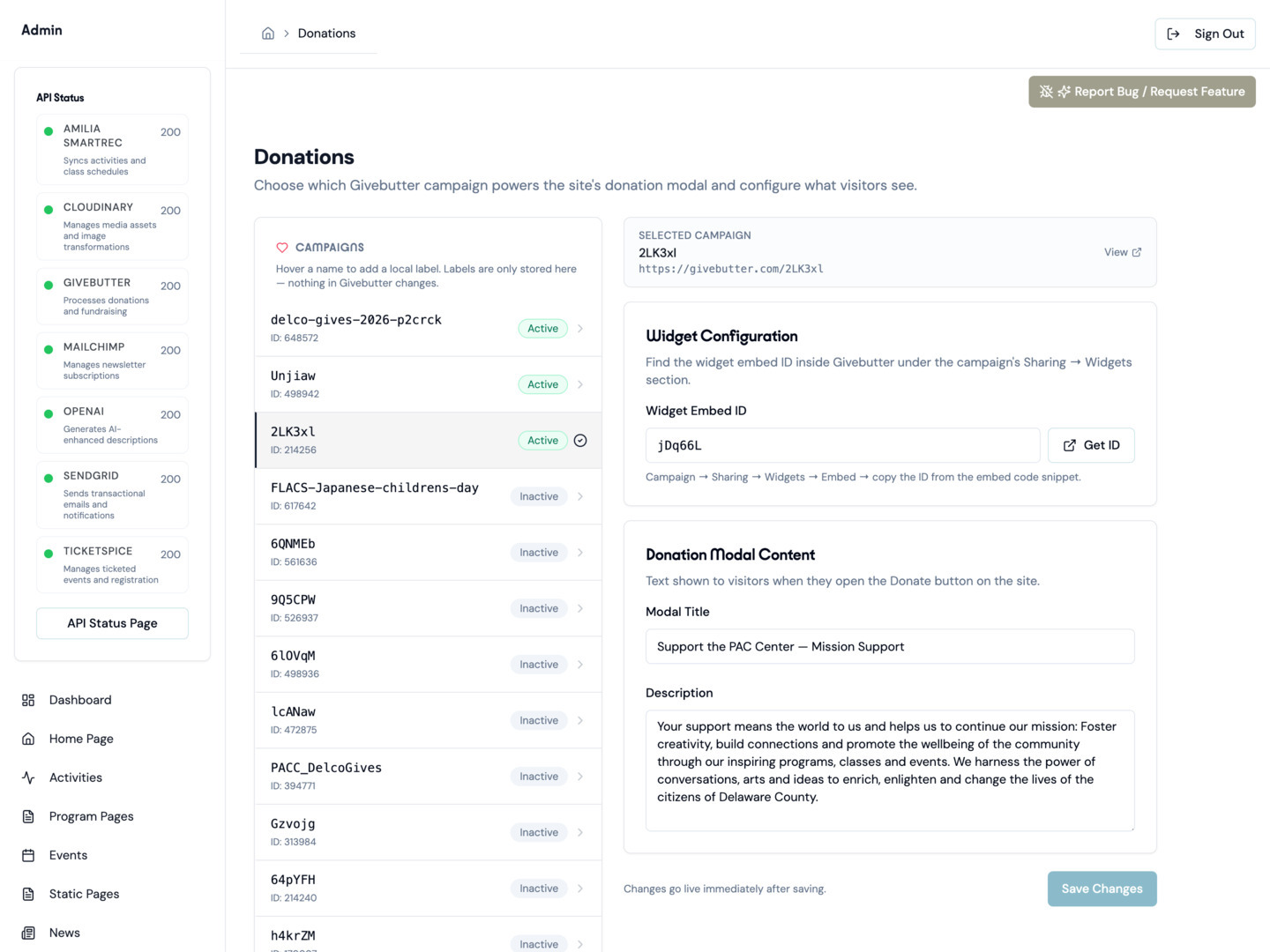Click the Donations breadcrumb text

326,33
